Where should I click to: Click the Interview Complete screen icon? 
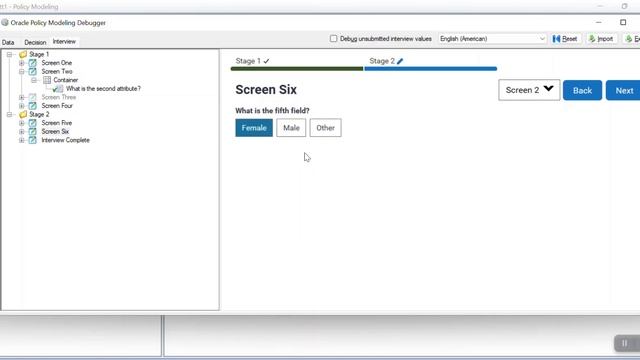point(32,140)
